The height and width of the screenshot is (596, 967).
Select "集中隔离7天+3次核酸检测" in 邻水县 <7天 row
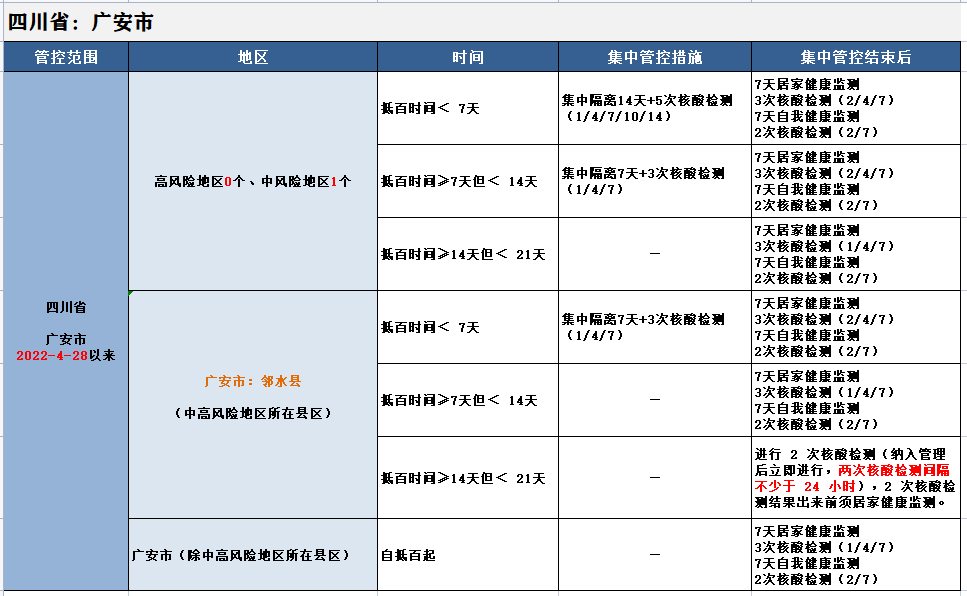[x=655, y=327]
